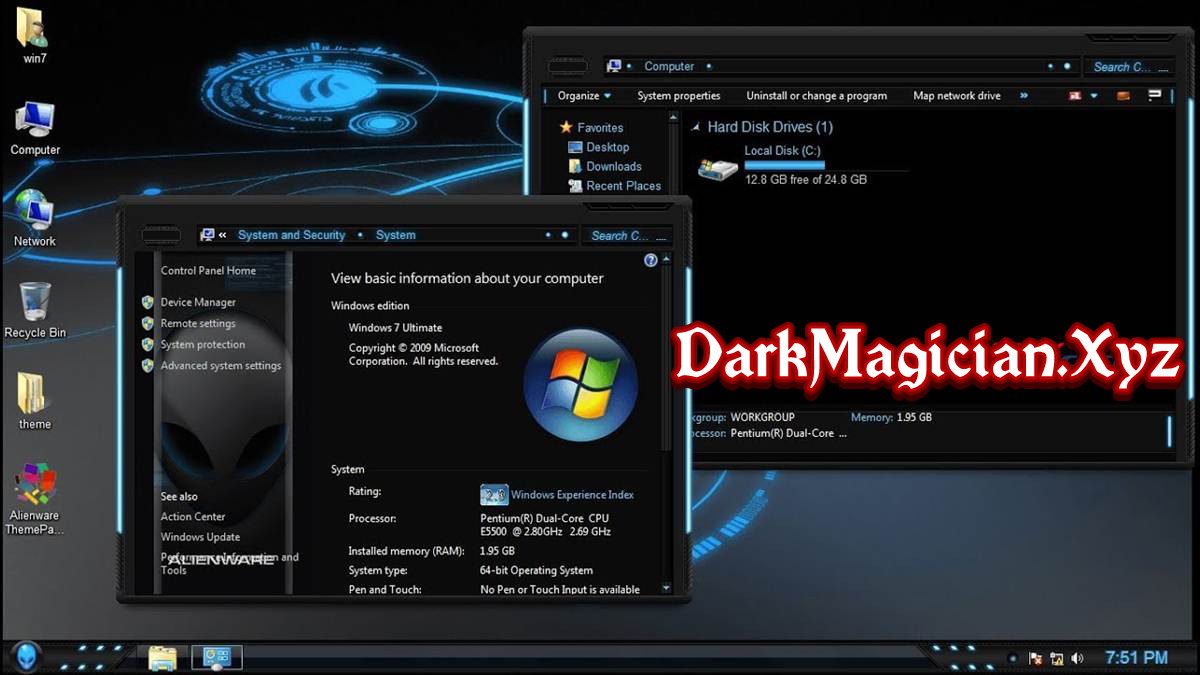Open the Action Center flag tray icon
This screenshot has width=1200, height=675.
coord(1036,658)
